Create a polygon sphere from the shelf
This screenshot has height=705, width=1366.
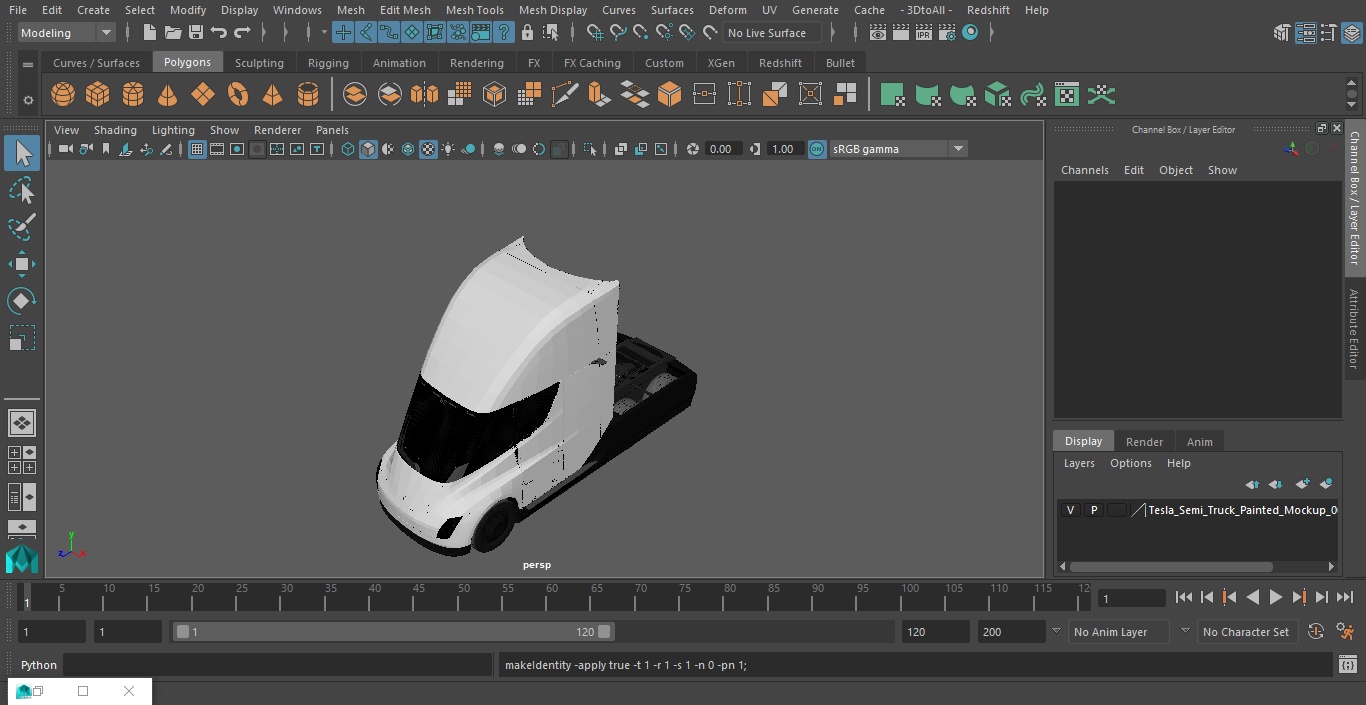(63, 95)
